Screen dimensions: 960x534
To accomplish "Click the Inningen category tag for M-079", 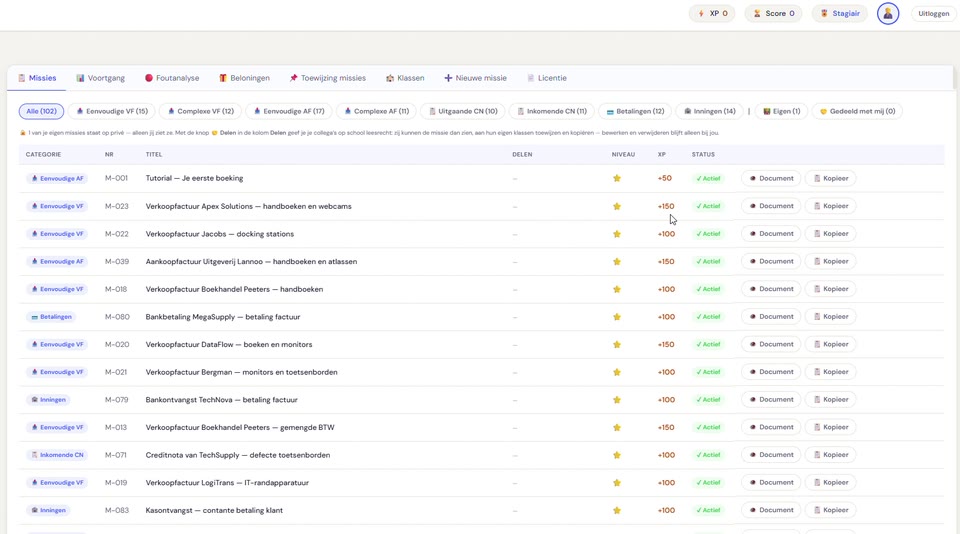I will 48,400.
